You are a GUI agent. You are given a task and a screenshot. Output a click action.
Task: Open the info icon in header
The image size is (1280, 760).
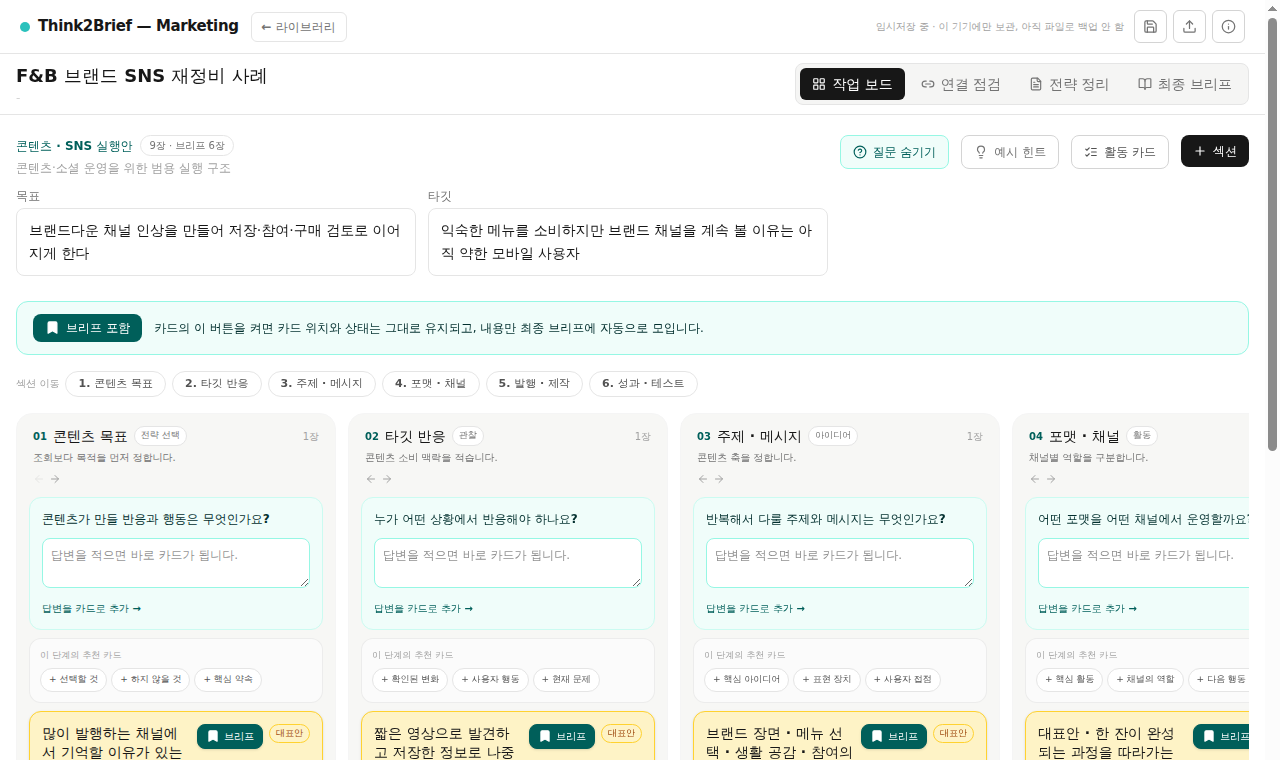(x=1228, y=26)
